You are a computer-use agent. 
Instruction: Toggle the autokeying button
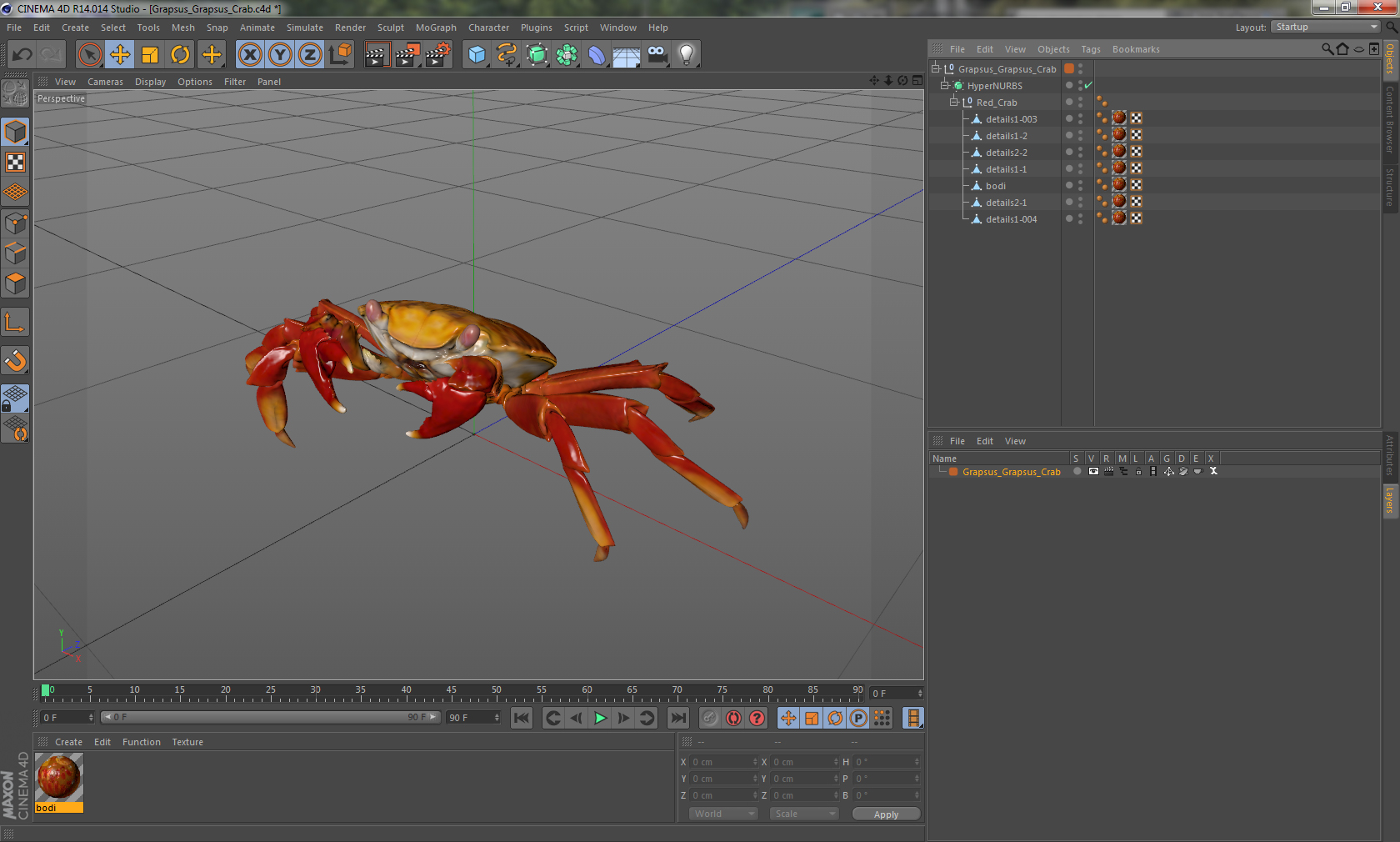click(733, 718)
